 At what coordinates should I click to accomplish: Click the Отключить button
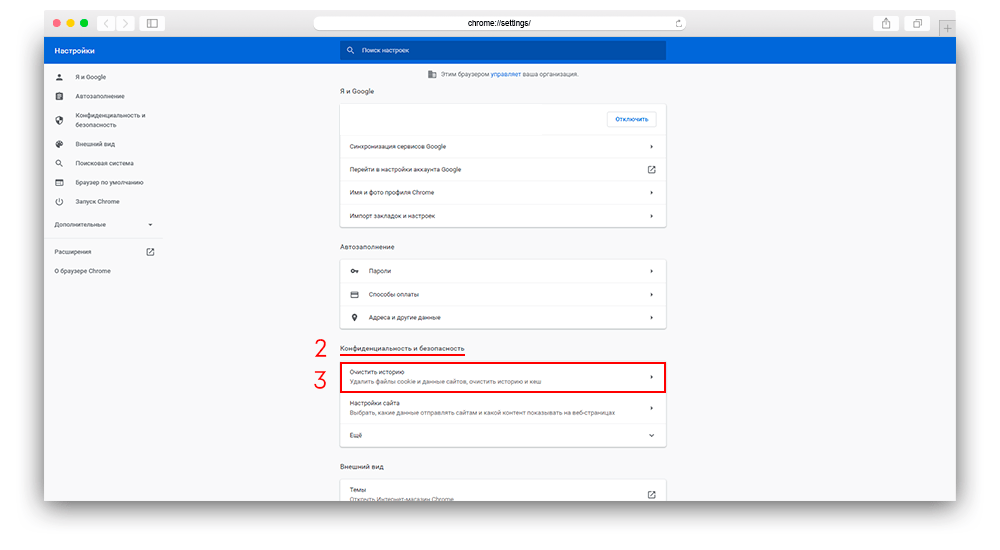click(631, 119)
